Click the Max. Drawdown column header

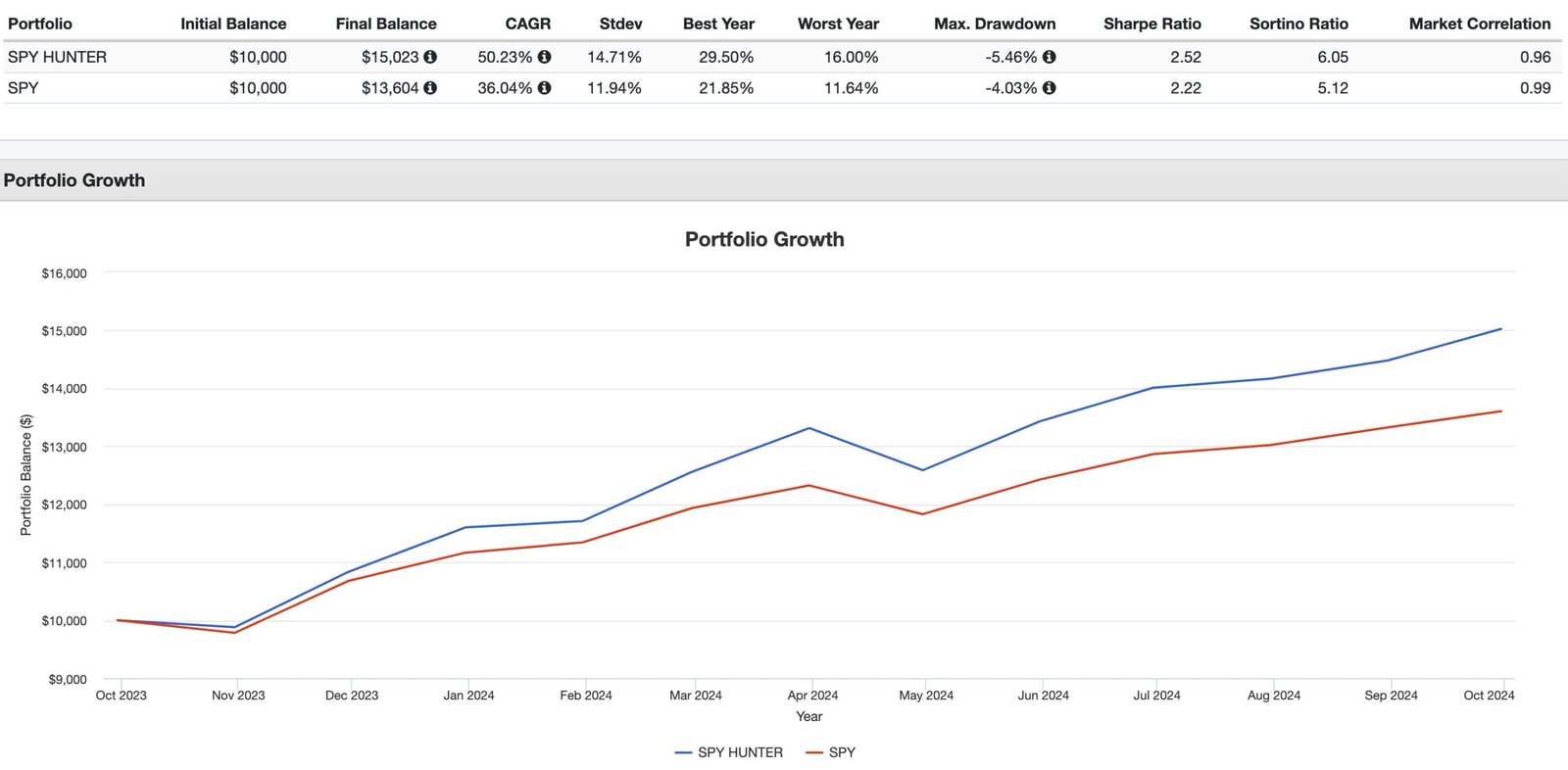point(995,24)
